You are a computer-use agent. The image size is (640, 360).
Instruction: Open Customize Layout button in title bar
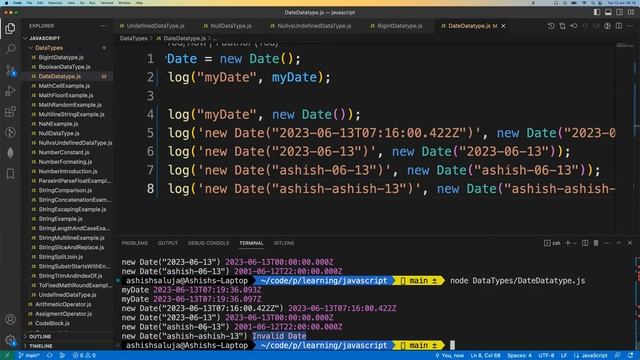(631, 12)
